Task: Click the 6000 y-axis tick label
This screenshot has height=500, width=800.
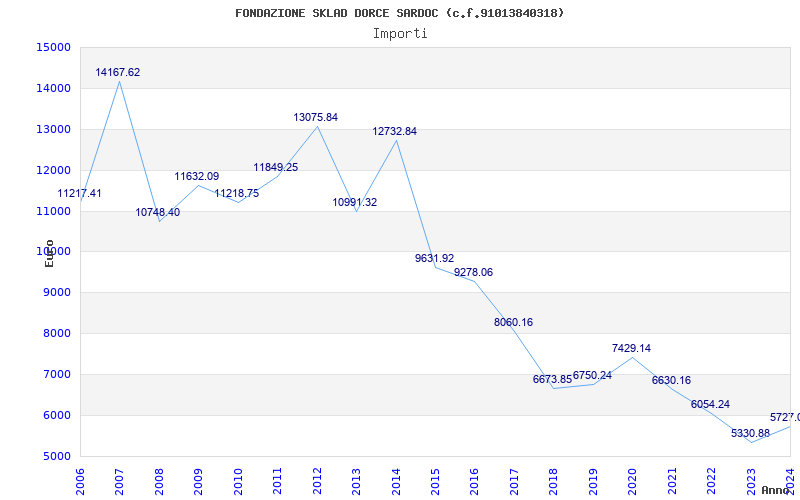Action: (56, 415)
